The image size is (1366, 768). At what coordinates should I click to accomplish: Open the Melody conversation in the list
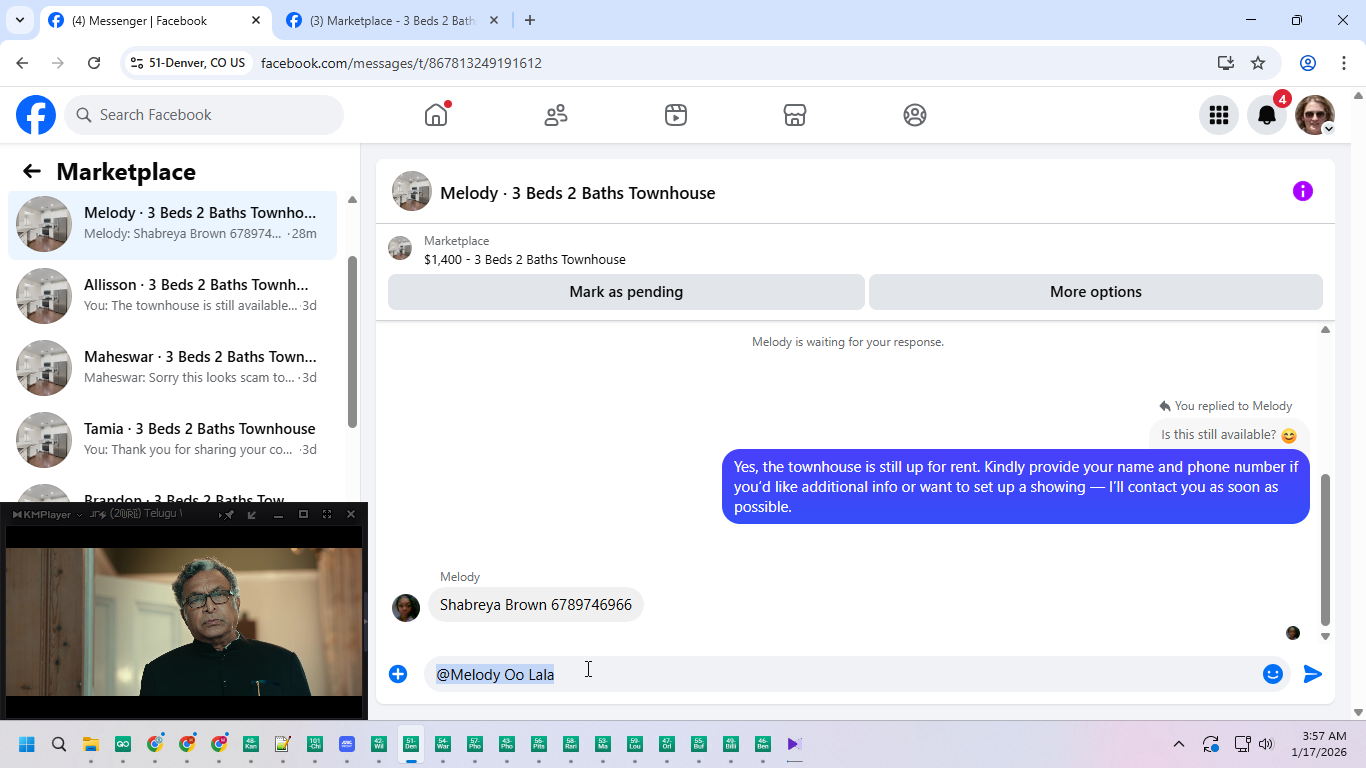pos(172,223)
